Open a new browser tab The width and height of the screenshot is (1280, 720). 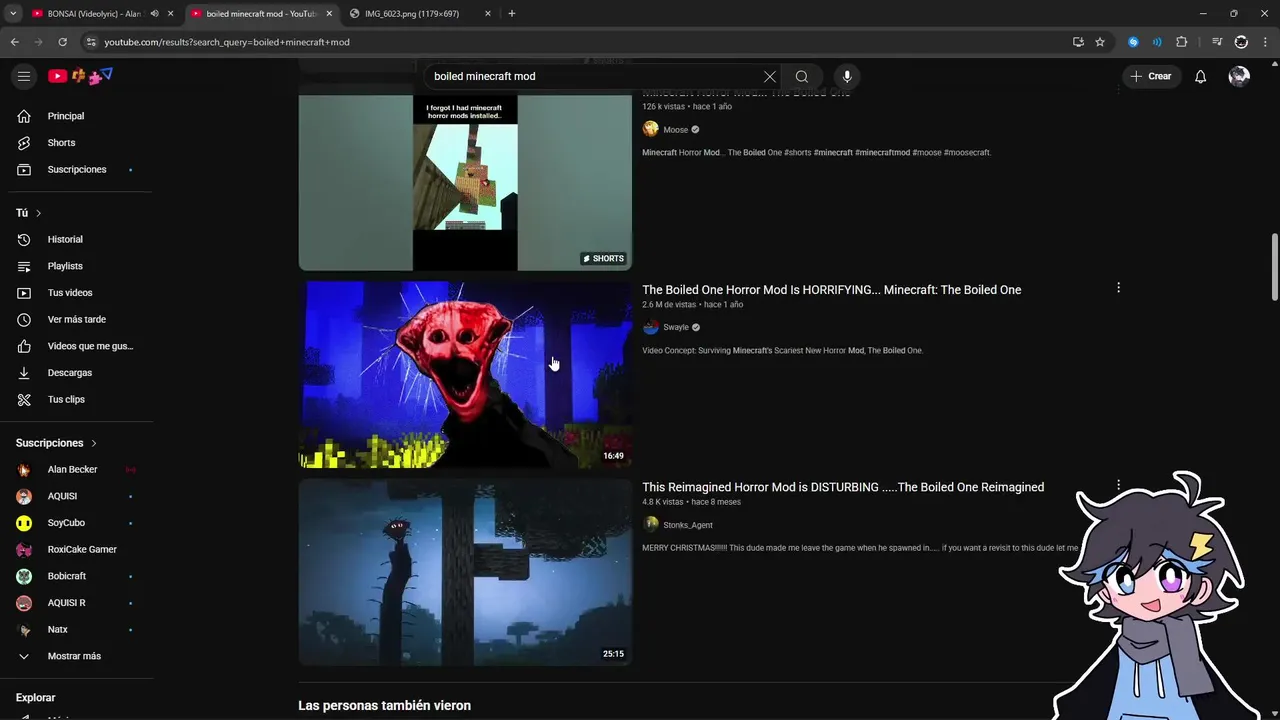pyautogui.click(x=512, y=14)
